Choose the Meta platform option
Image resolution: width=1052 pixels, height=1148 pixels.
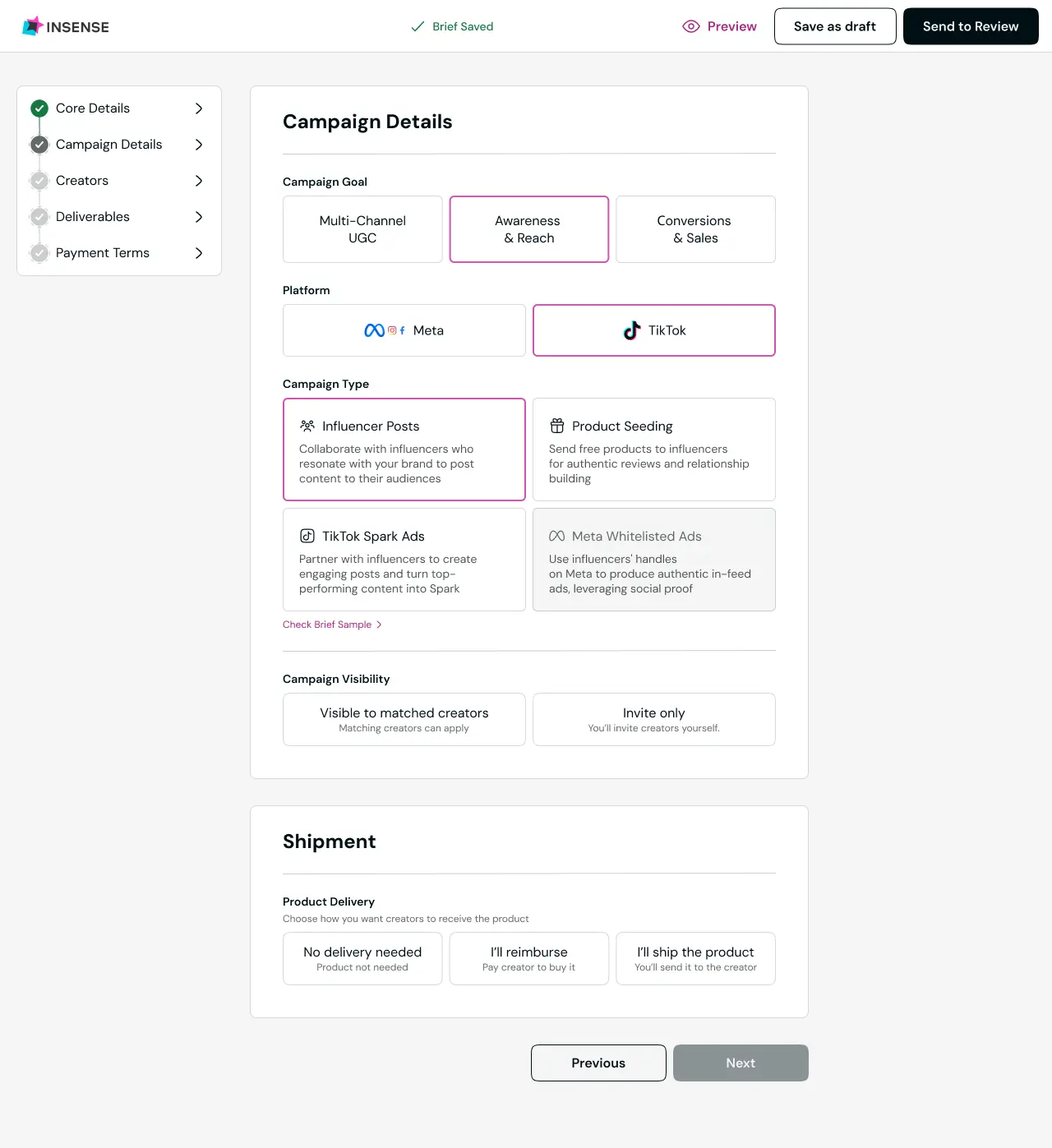click(404, 330)
